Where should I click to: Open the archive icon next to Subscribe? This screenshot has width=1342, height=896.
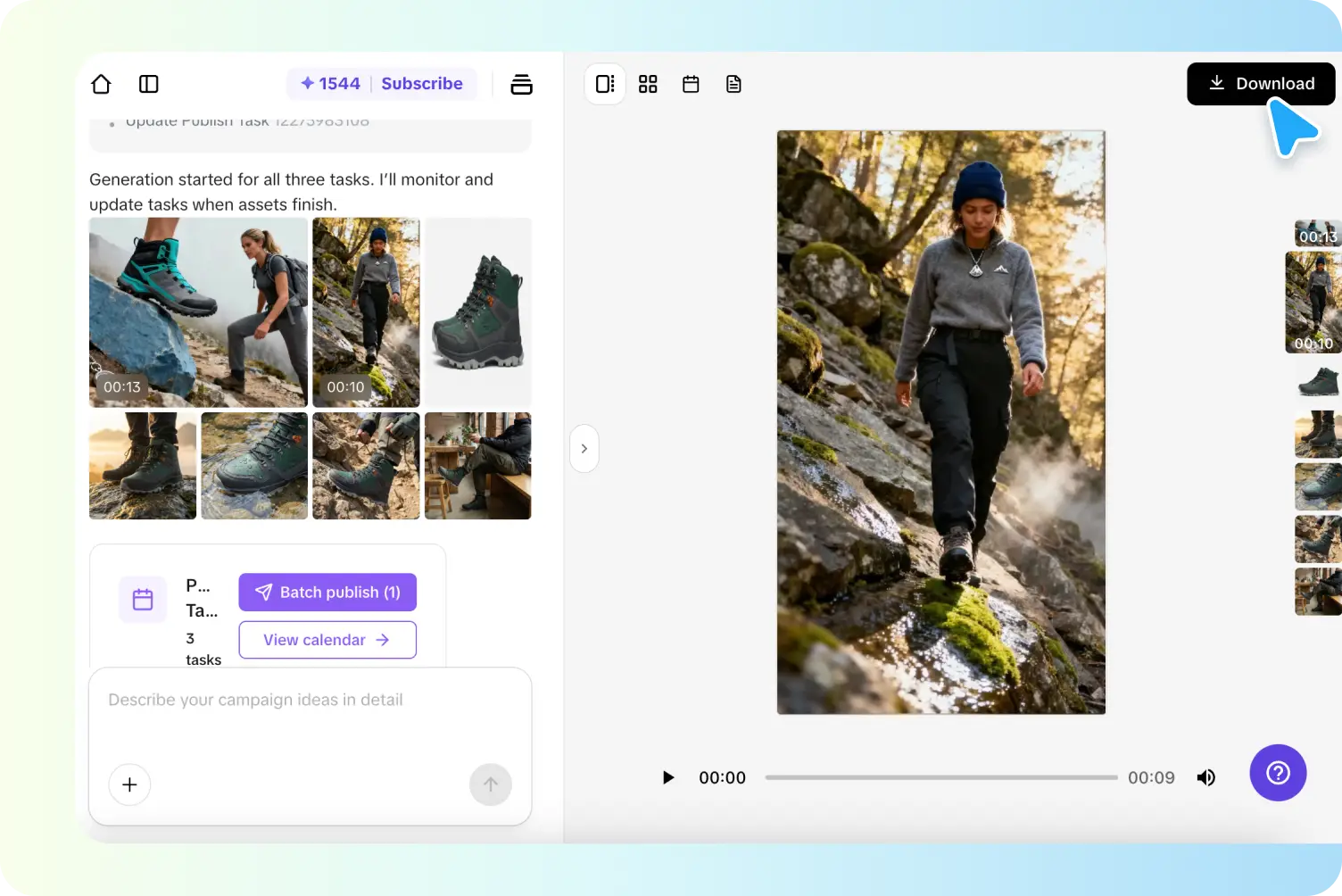521,83
